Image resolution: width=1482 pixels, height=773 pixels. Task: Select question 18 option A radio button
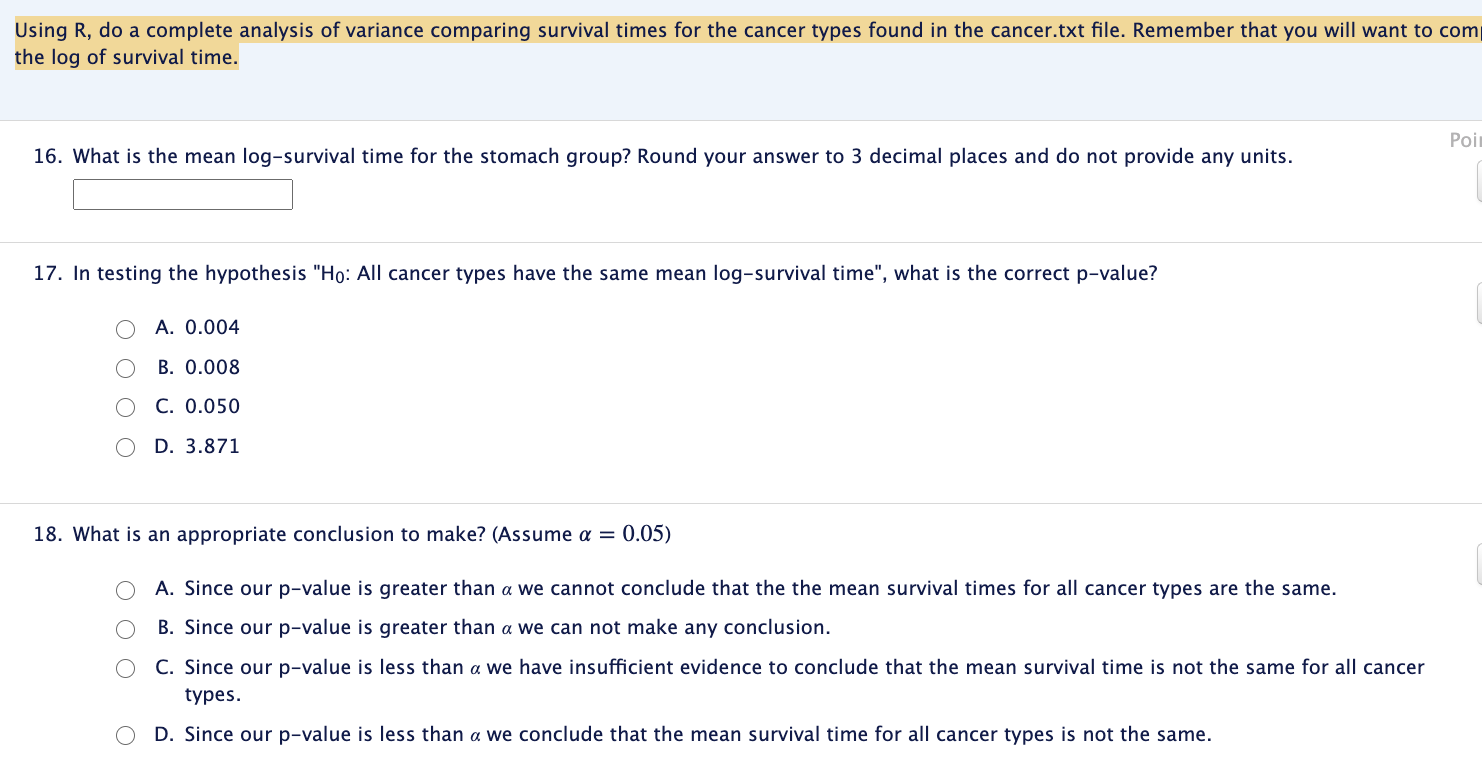click(x=125, y=590)
